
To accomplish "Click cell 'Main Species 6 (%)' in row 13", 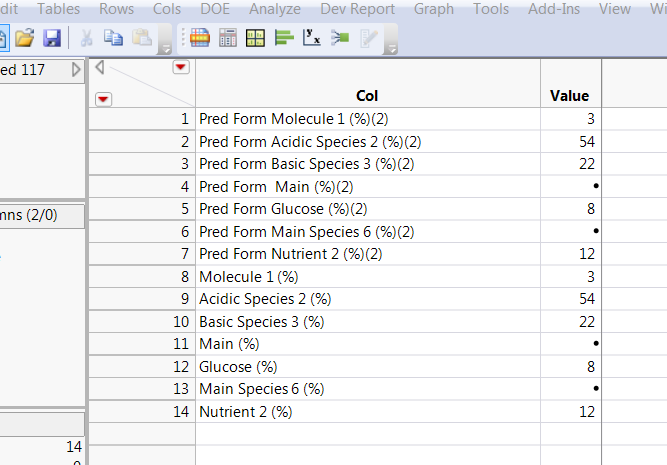I will click(368, 389).
